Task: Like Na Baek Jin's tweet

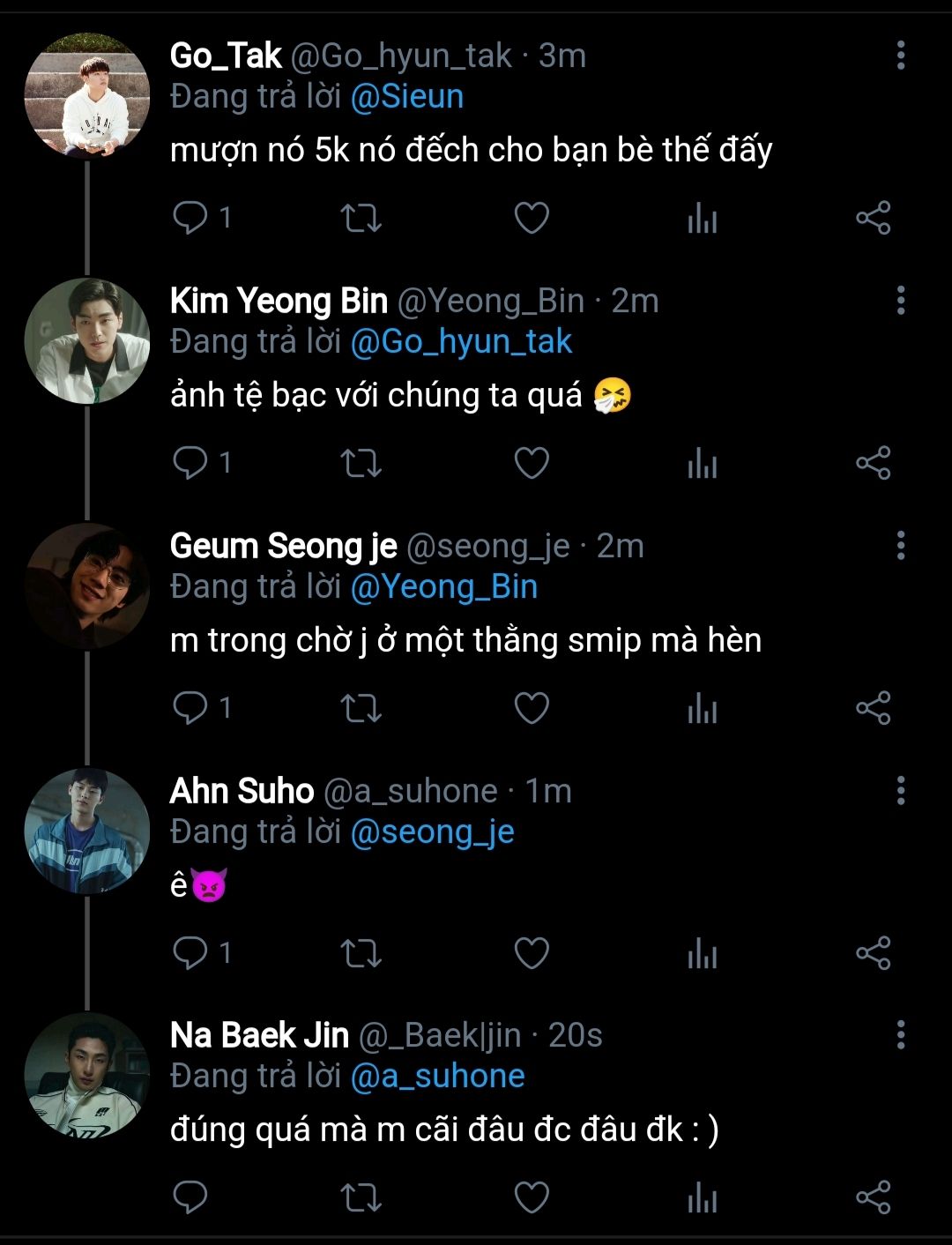Action: click(532, 1197)
